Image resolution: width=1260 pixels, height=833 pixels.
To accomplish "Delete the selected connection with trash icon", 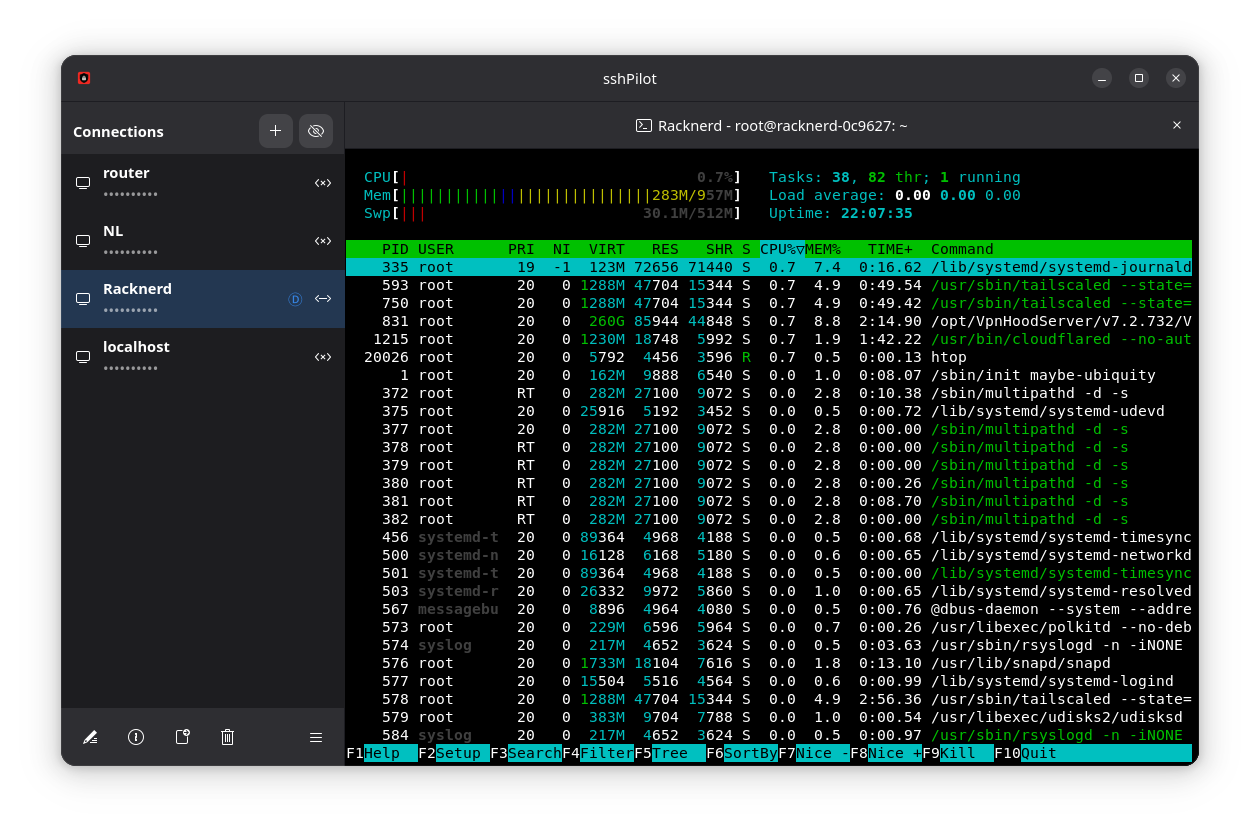I will pos(227,737).
